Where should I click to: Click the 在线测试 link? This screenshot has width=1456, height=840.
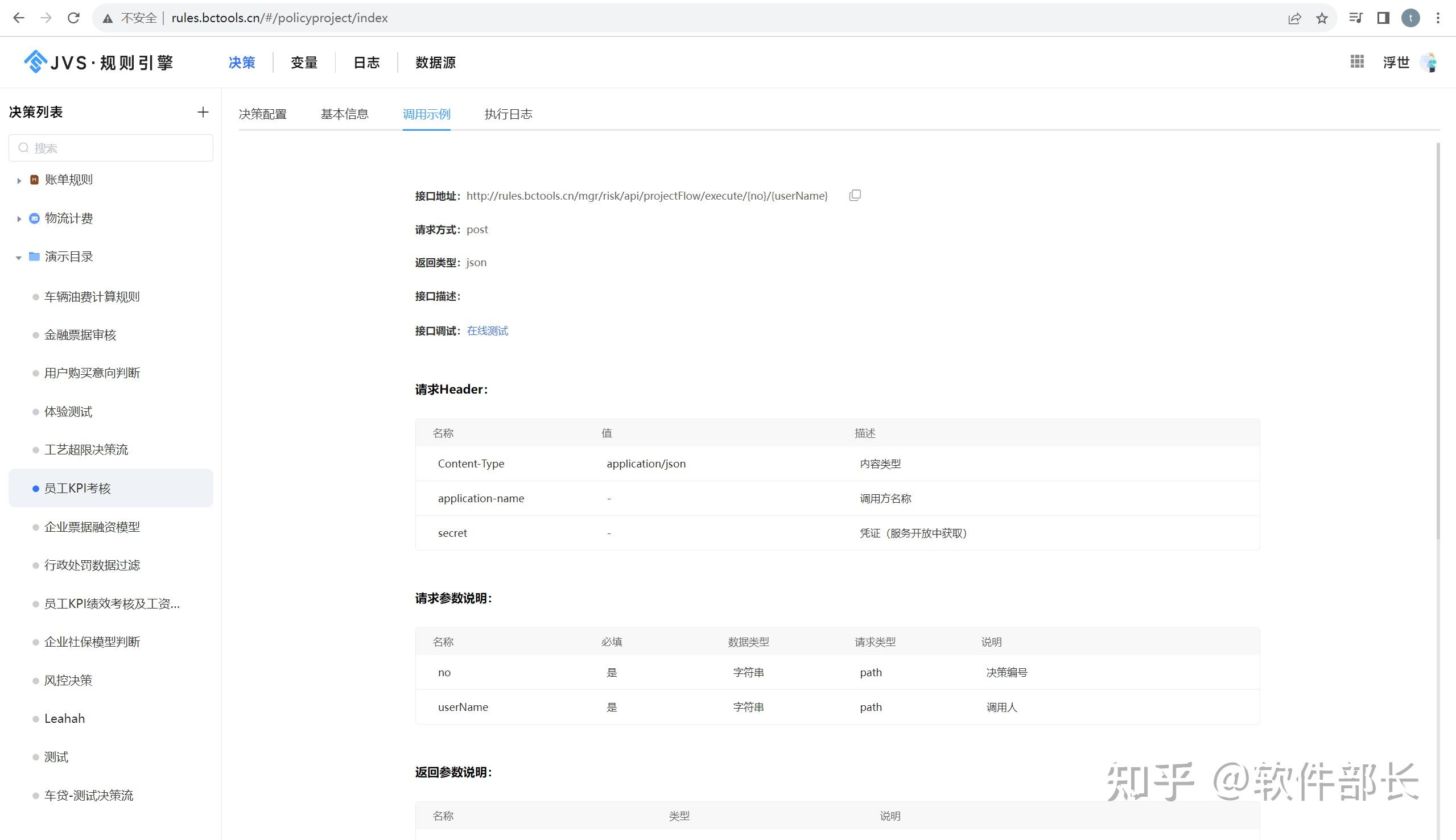point(487,330)
